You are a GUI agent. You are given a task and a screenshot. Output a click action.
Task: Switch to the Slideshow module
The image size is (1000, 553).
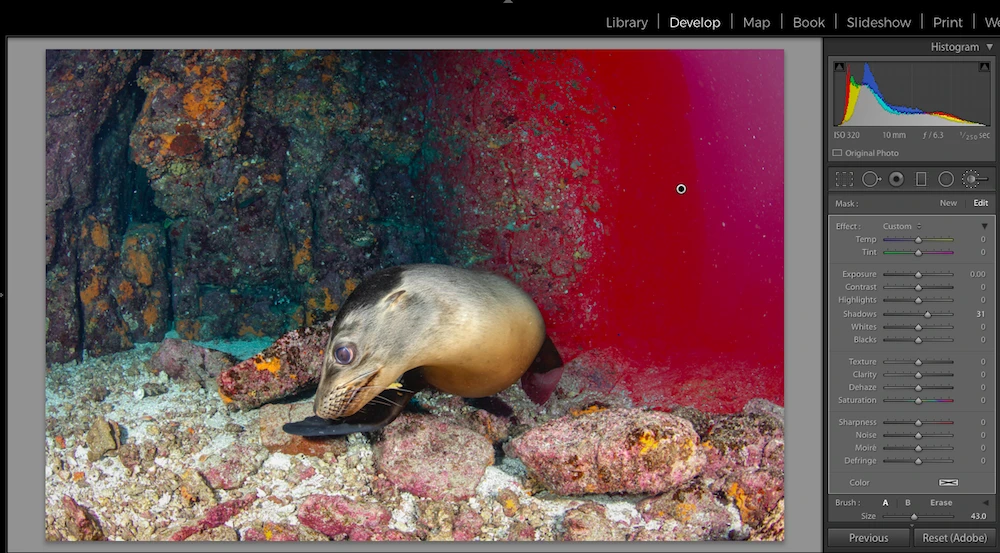click(878, 22)
